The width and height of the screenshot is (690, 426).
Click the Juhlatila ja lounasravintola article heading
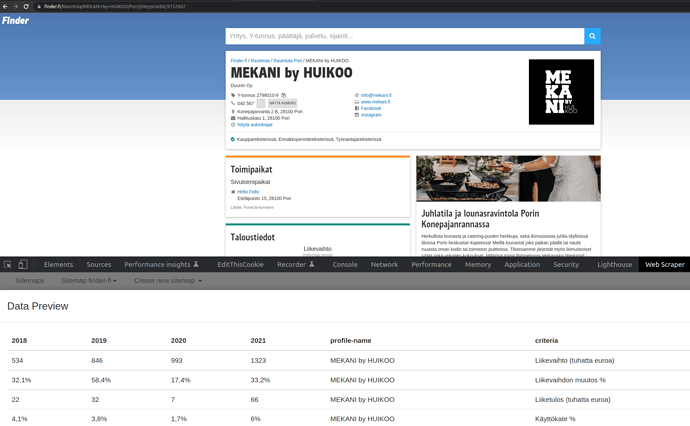tap(480, 219)
